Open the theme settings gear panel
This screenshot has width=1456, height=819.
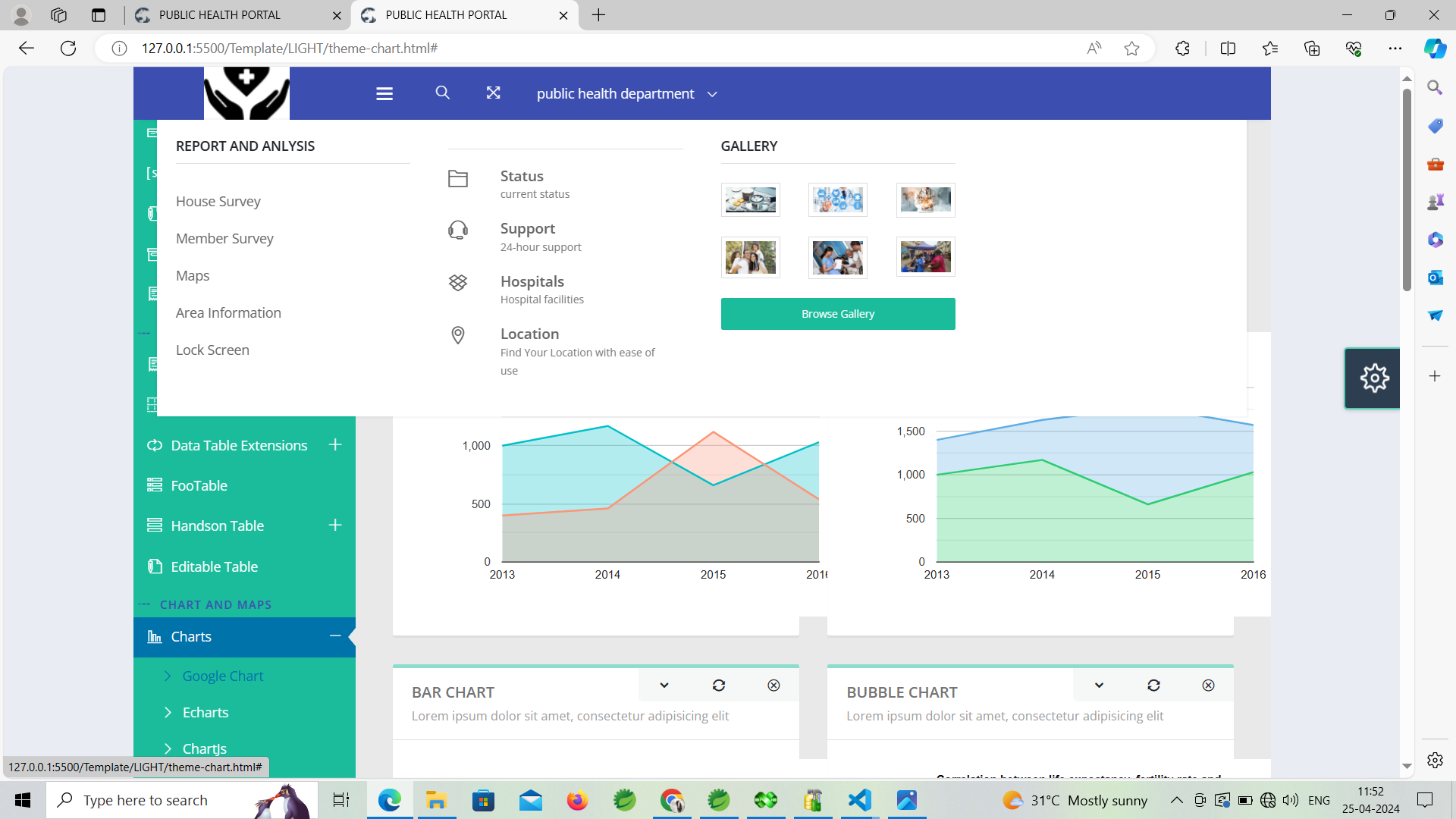click(x=1373, y=378)
